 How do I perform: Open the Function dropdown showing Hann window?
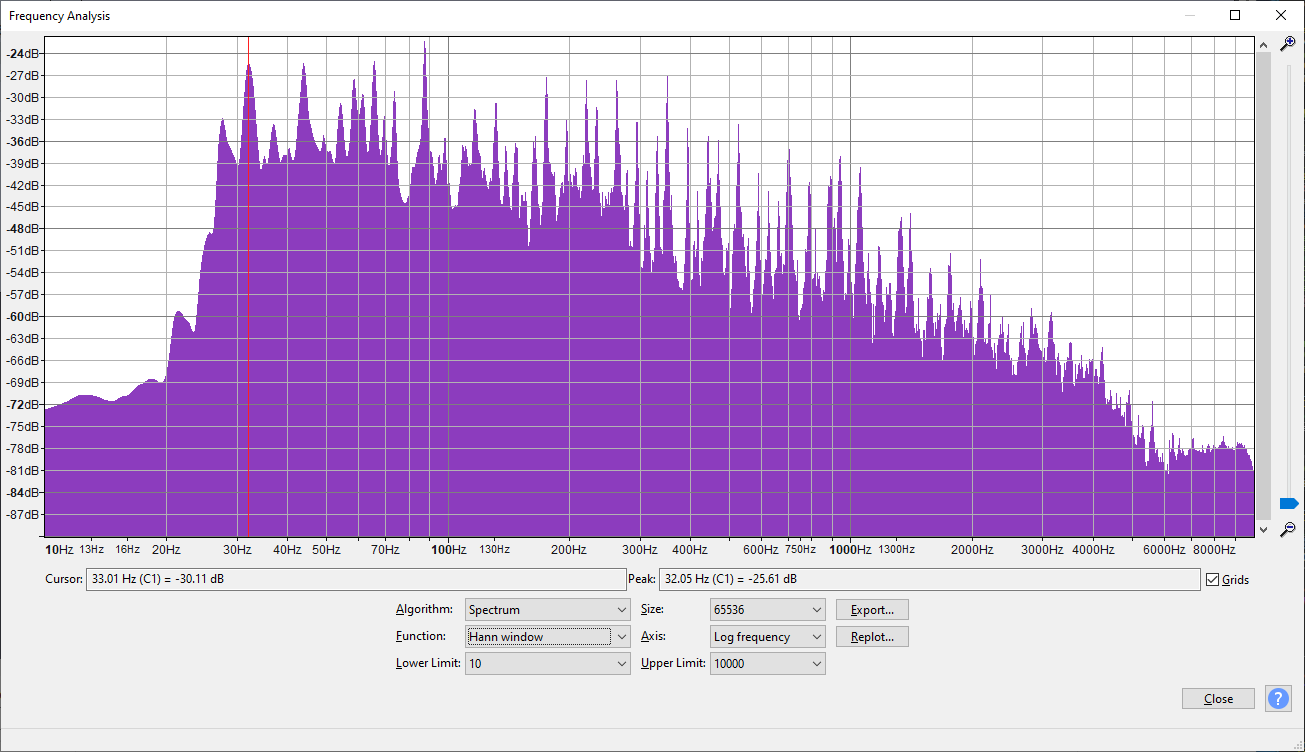point(548,636)
